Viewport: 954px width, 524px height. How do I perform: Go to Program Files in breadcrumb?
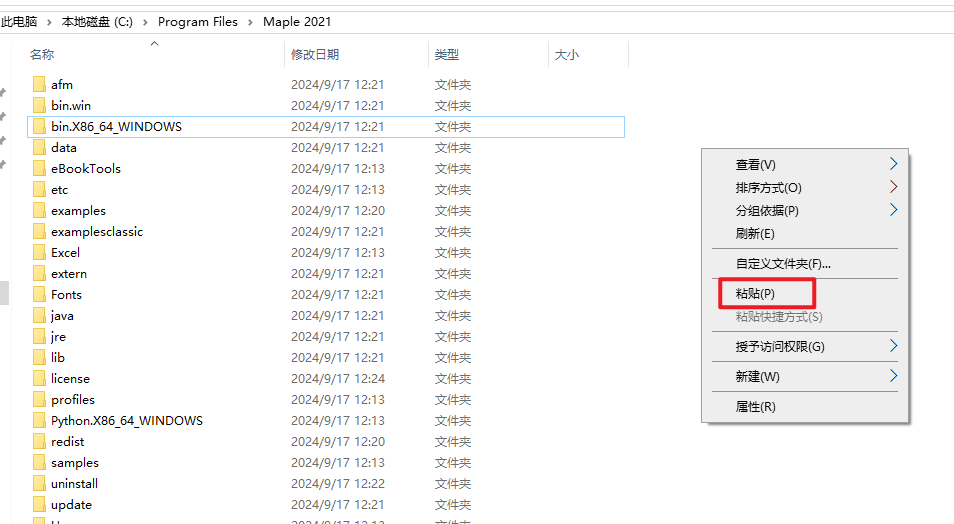[x=198, y=22]
